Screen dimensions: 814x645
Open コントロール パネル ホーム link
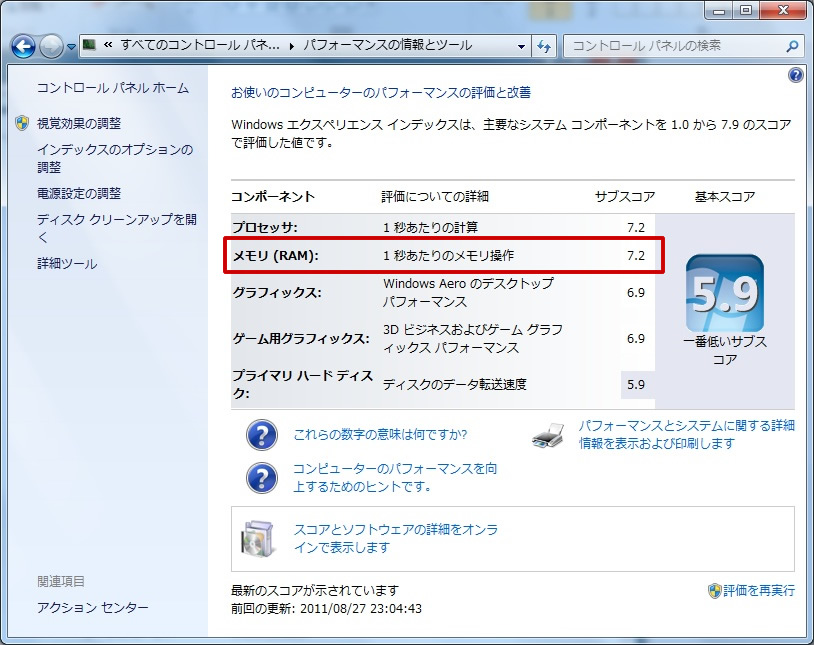[x=113, y=88]
